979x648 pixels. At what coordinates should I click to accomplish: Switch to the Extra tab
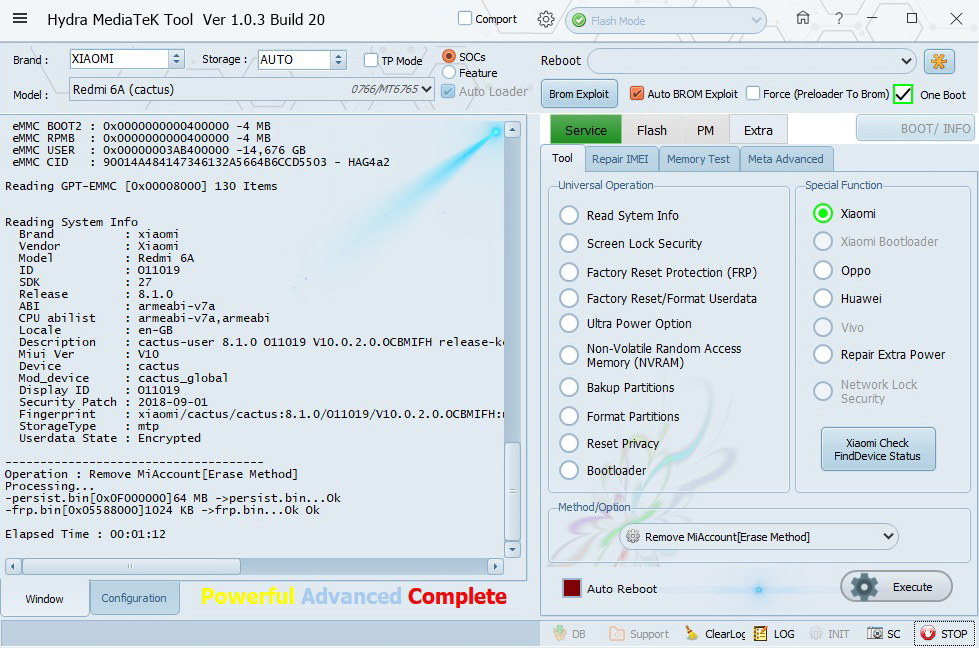[758, 130]
